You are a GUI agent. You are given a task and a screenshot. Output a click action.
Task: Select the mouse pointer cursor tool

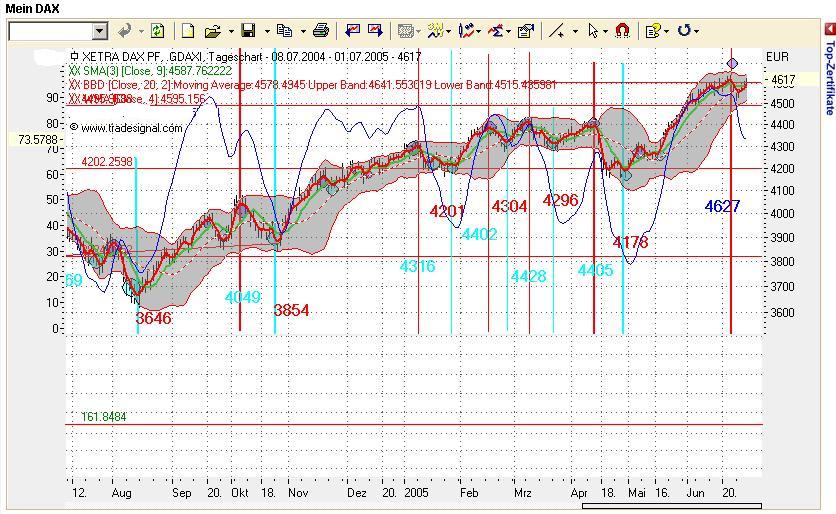coord(592,31)
